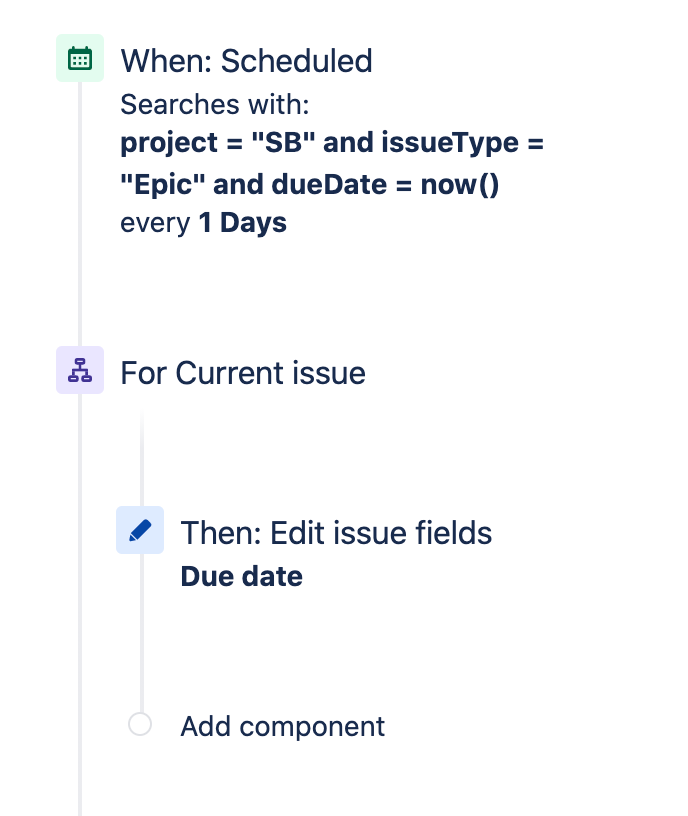
Task: Click the bold "Due date" field label
Action: [241, 577]
